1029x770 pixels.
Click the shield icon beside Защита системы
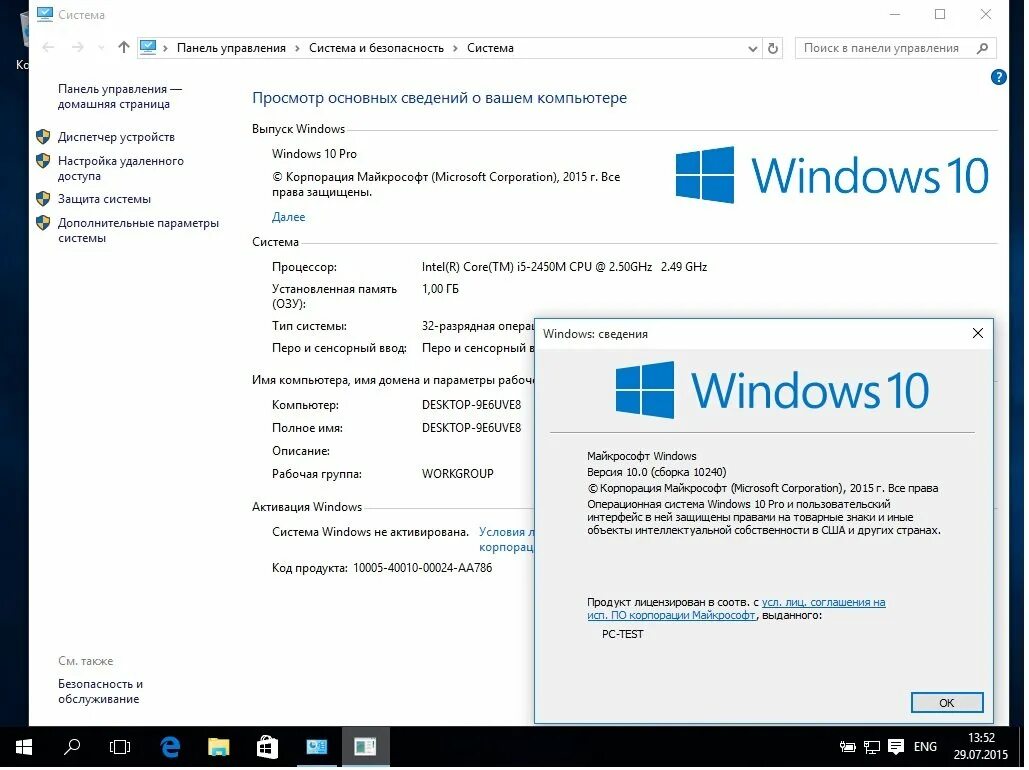click(43, 199)
